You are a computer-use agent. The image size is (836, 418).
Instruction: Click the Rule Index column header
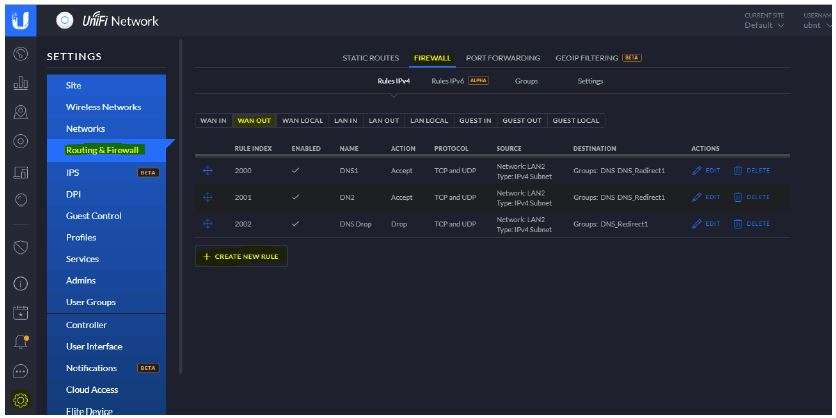point(253,149)
